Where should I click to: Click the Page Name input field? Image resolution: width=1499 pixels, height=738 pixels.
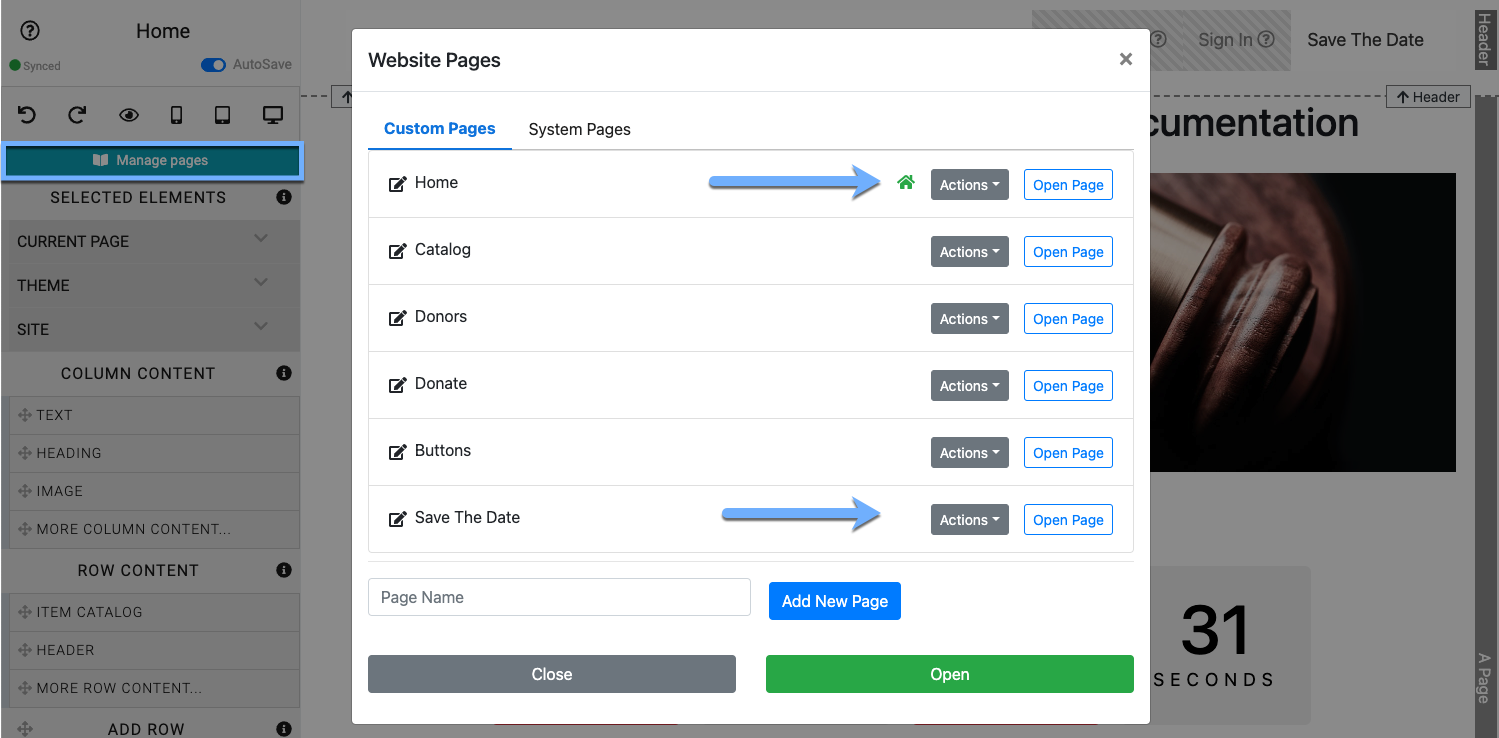click(x=559, y=597)
